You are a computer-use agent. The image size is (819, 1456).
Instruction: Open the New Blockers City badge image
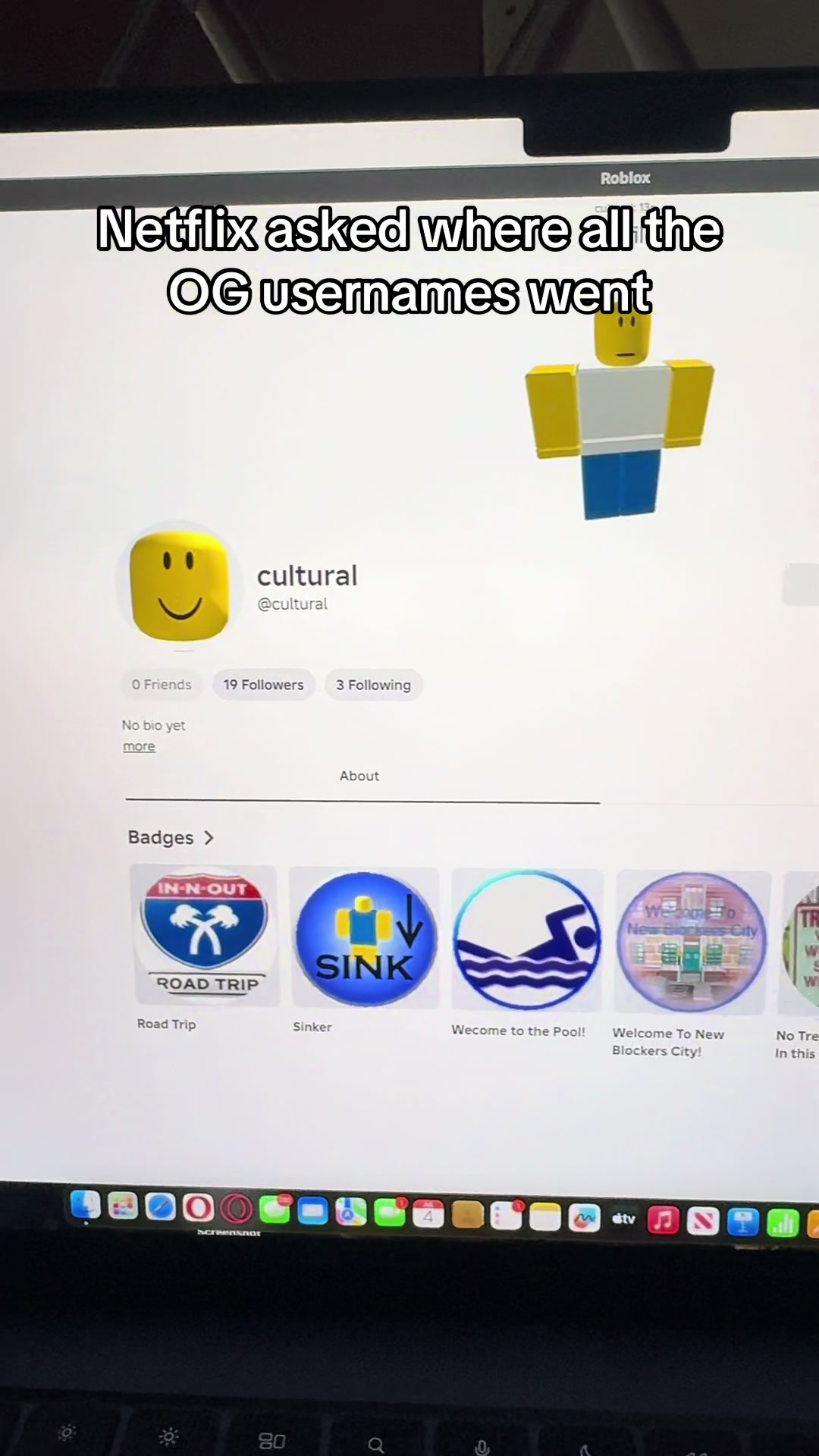point(692,943)
